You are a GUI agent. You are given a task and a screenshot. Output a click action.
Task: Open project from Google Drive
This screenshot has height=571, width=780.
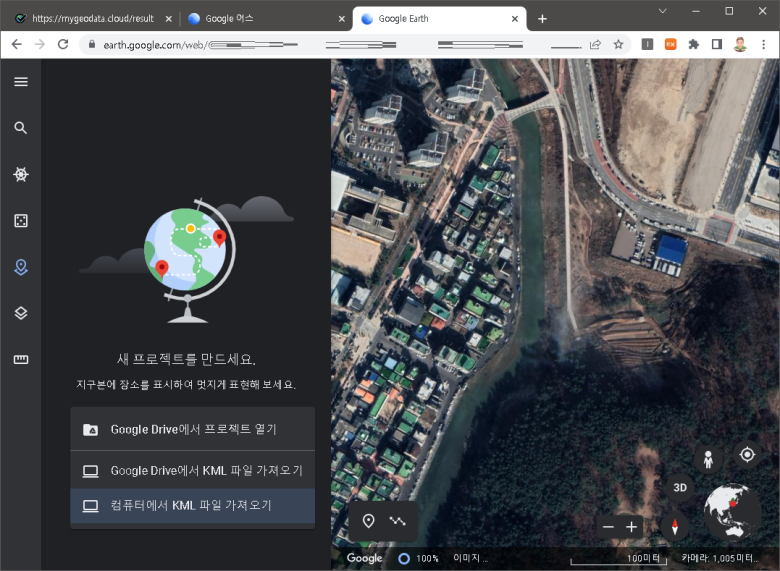point(193,429)
